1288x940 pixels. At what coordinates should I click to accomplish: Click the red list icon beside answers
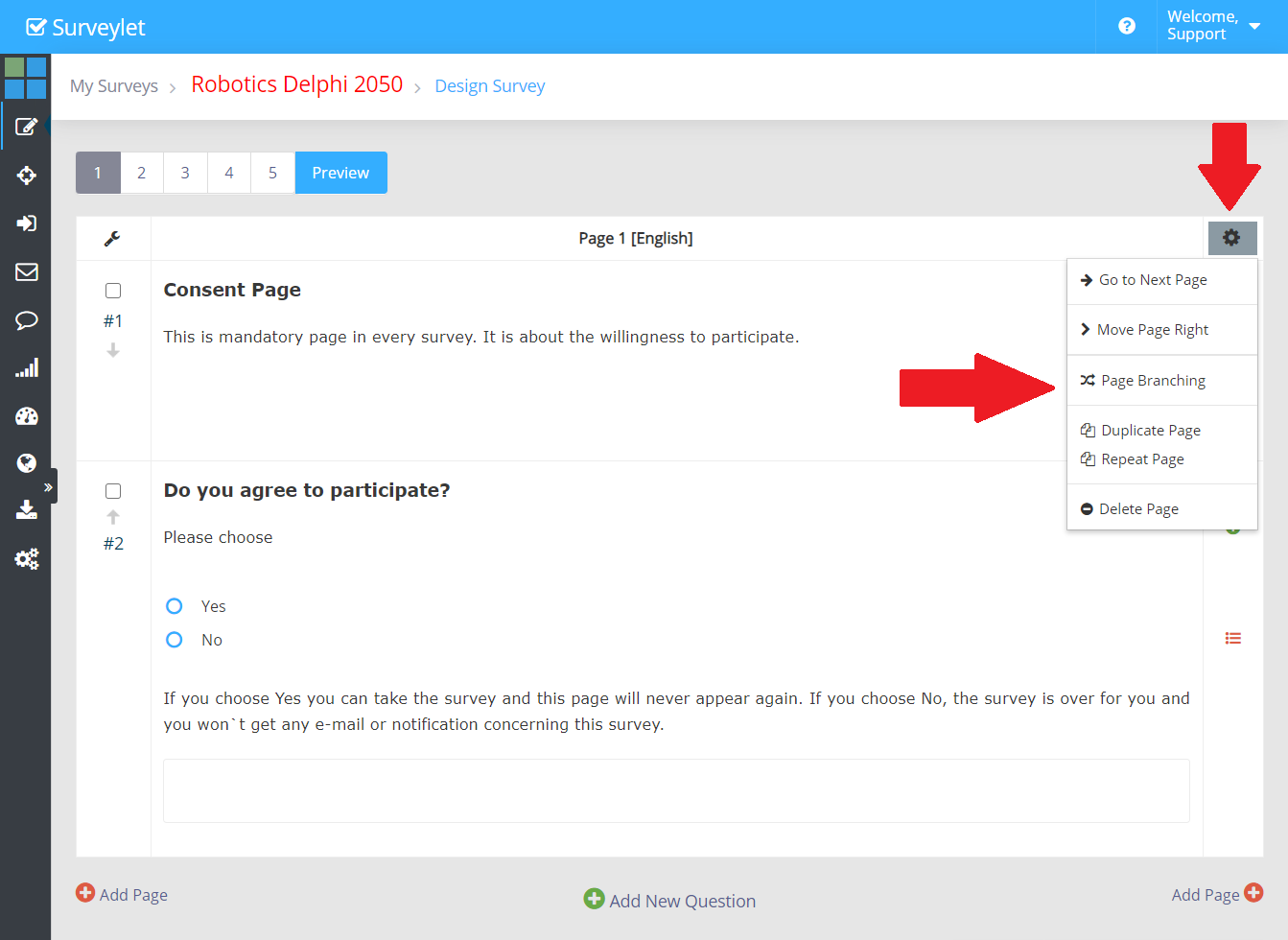(1232, 639)
